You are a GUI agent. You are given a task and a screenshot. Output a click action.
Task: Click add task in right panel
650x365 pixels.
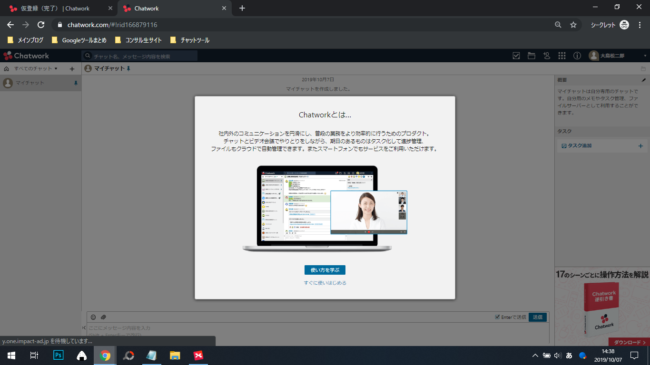click(x=577, y=146)
